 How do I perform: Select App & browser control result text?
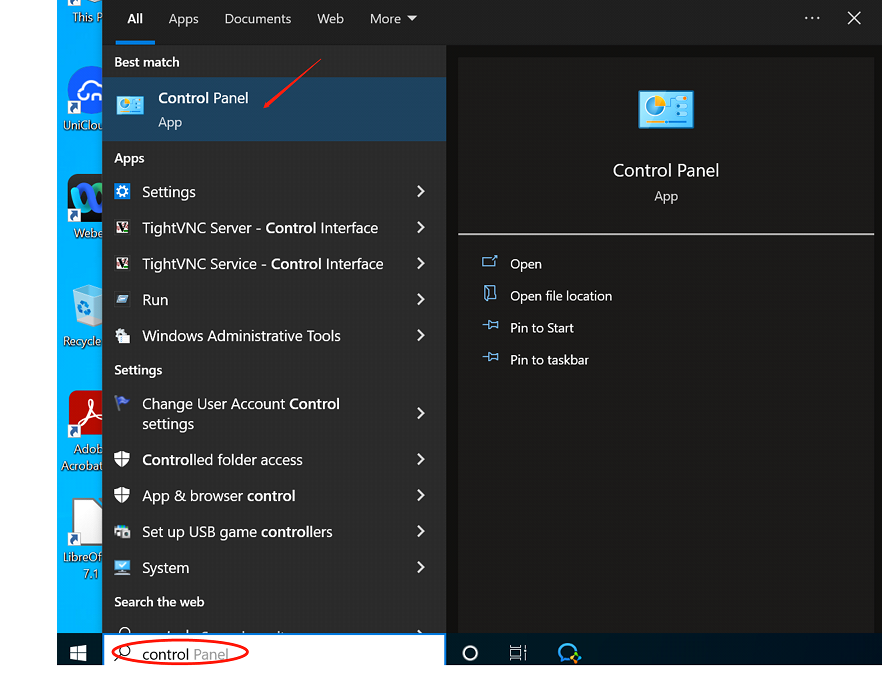[x=219, y=496]
